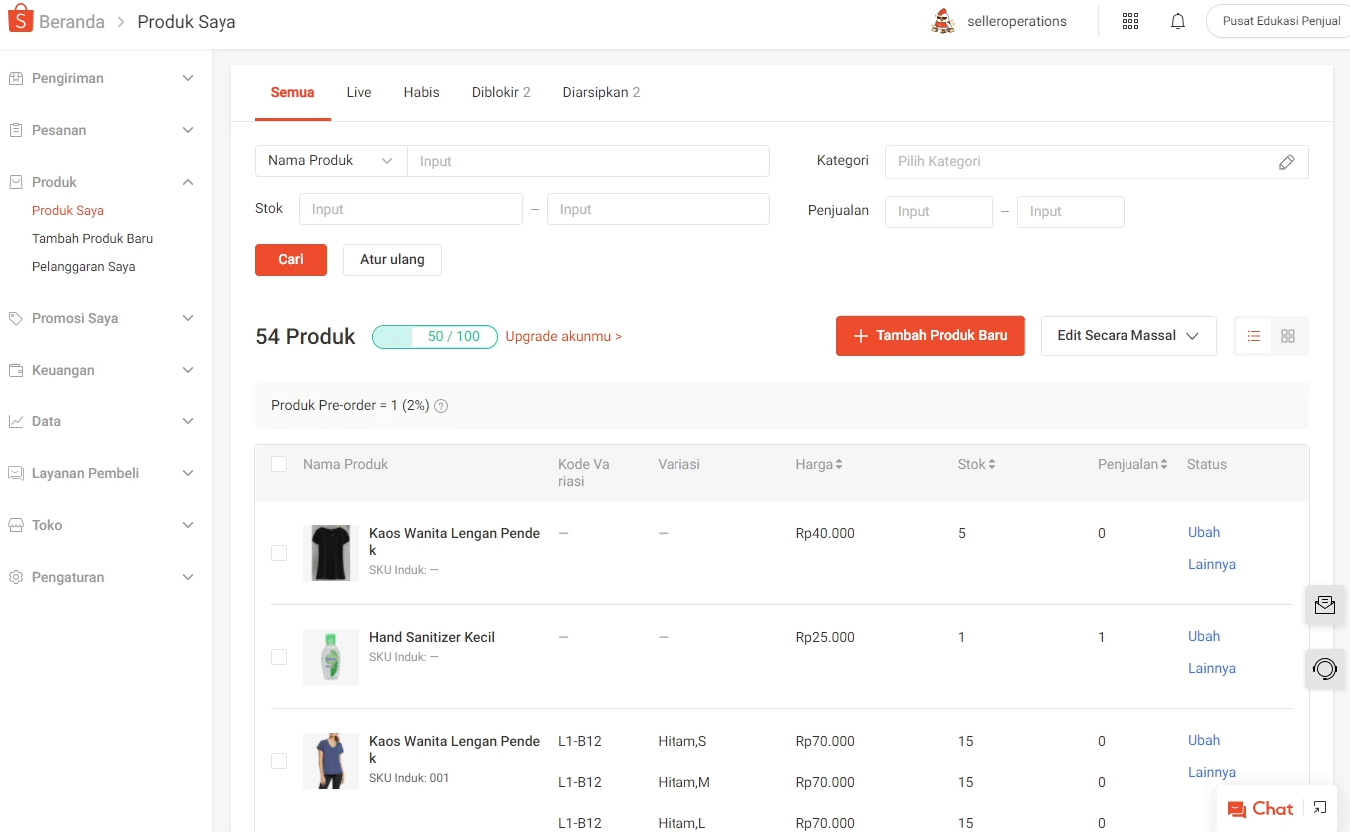Image resolution: width=1350 pixels, height=832 pixels.
Task: Click the Shopee logo icon
Action: click(21, 20)
